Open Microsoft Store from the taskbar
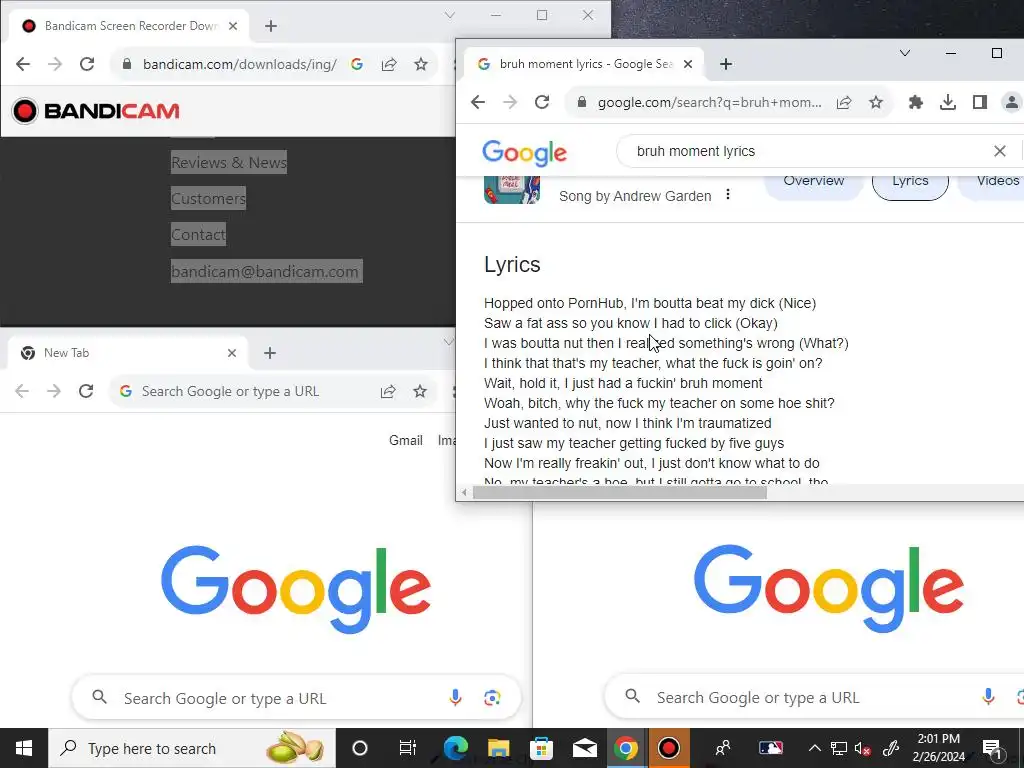 point(541,748)
